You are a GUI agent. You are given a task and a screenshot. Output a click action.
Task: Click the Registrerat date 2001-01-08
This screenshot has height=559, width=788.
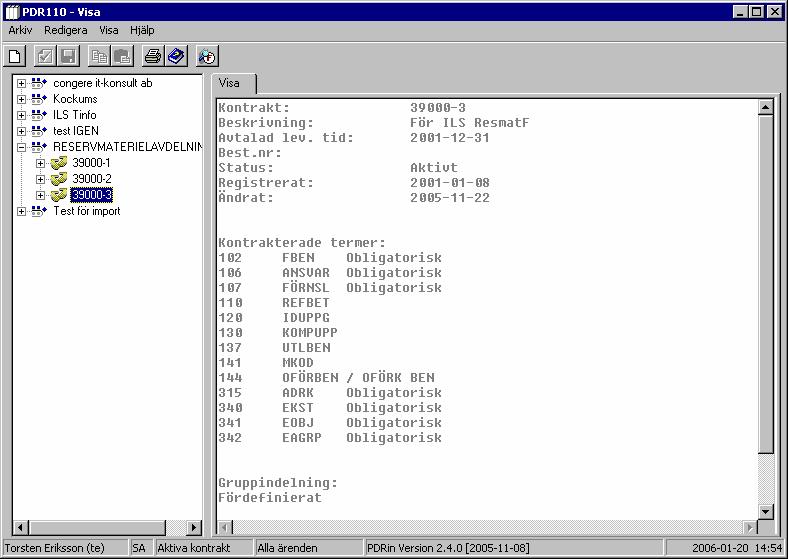pos(450,182)
